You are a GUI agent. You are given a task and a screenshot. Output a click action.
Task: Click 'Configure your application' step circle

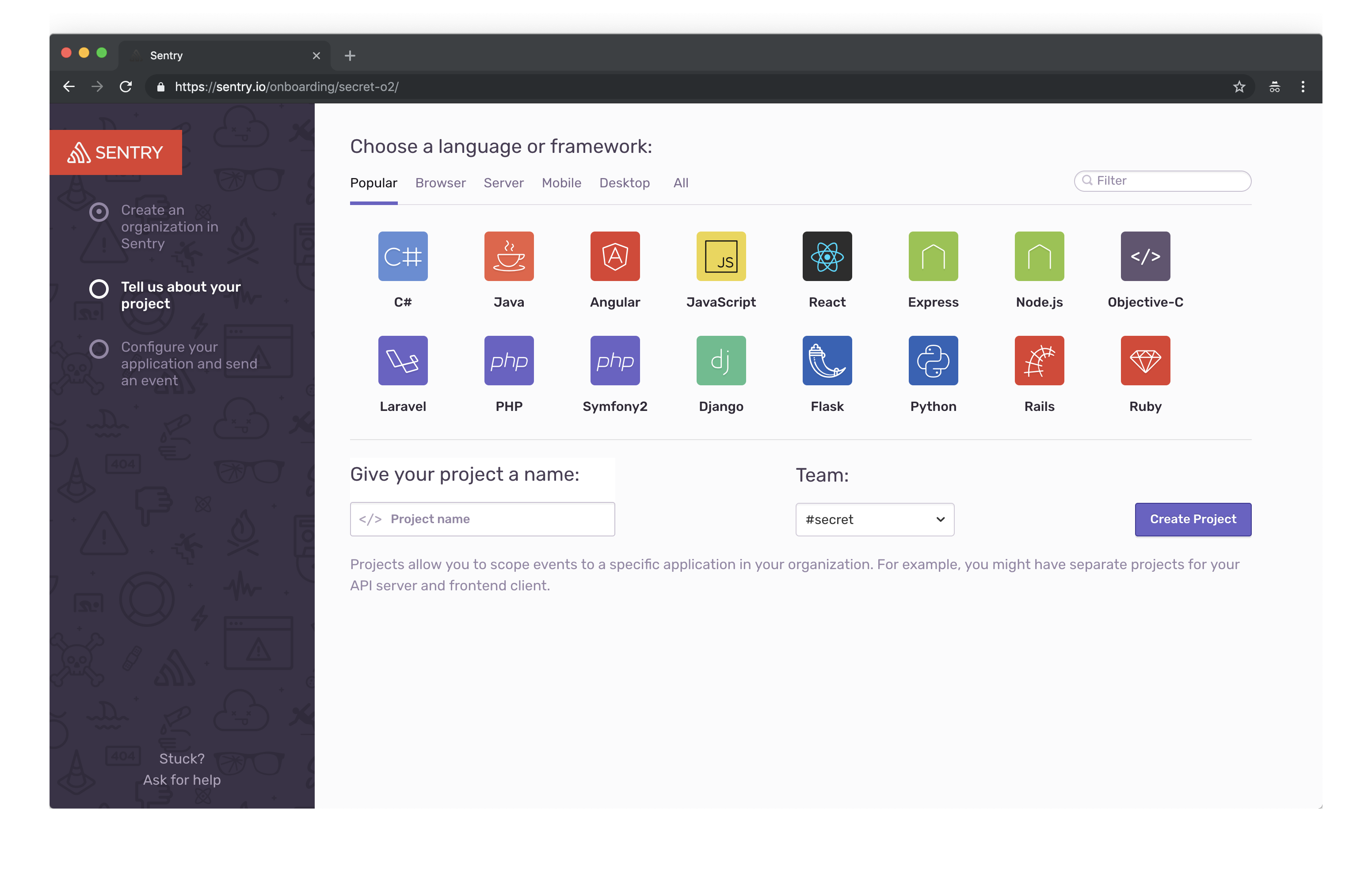coord(99,349)
